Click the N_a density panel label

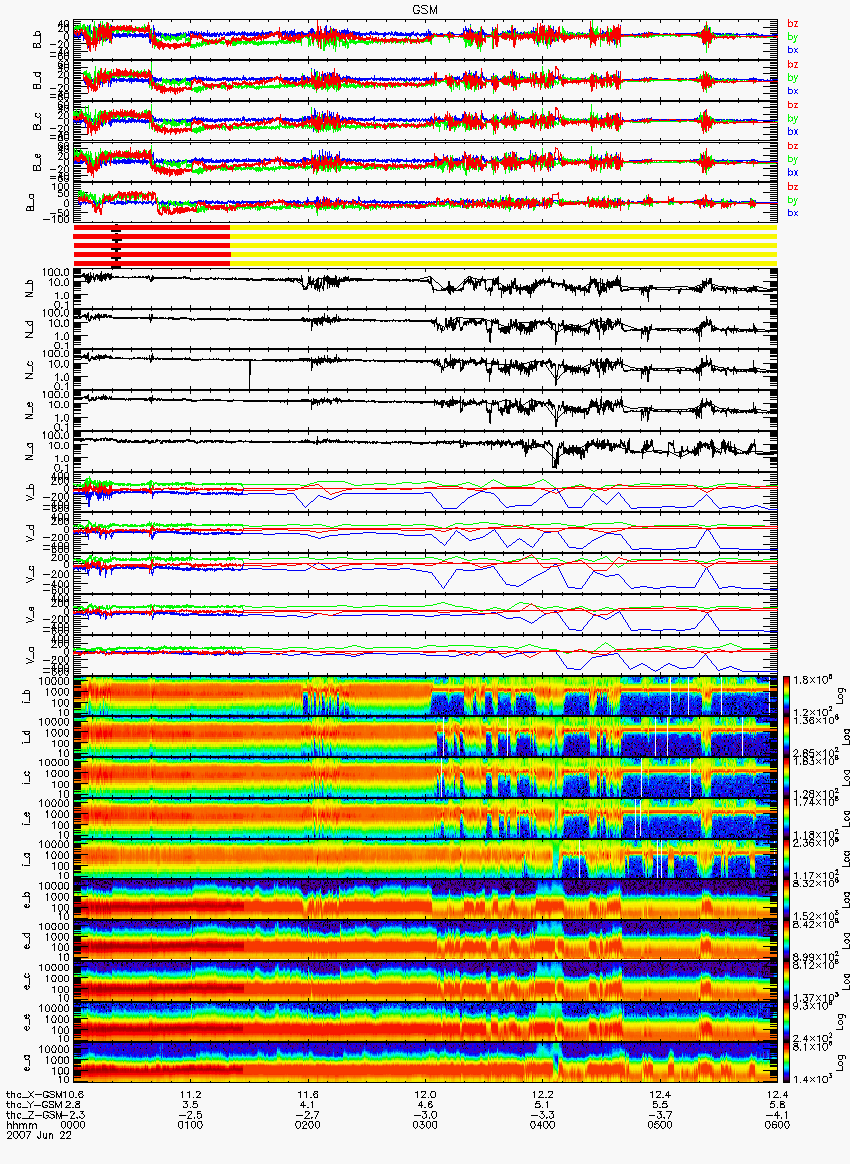click(x=30, y=451)
